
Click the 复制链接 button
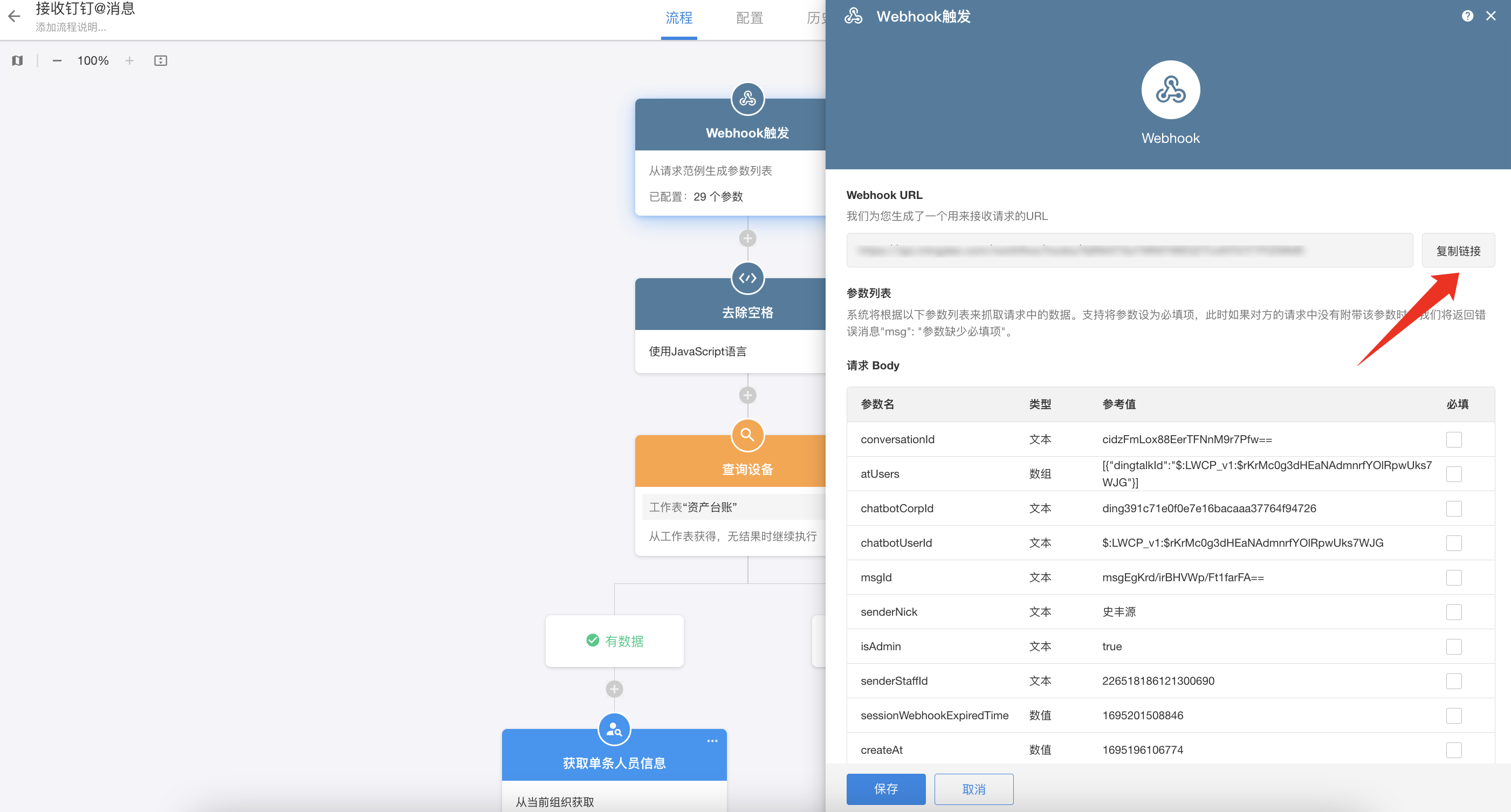point(1458,251)
